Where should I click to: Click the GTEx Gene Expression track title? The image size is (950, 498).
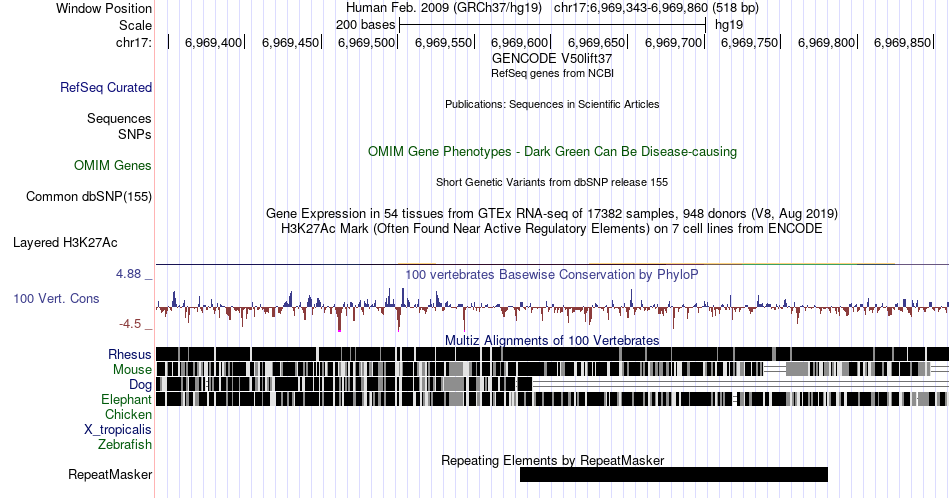[x=552, y=213]
